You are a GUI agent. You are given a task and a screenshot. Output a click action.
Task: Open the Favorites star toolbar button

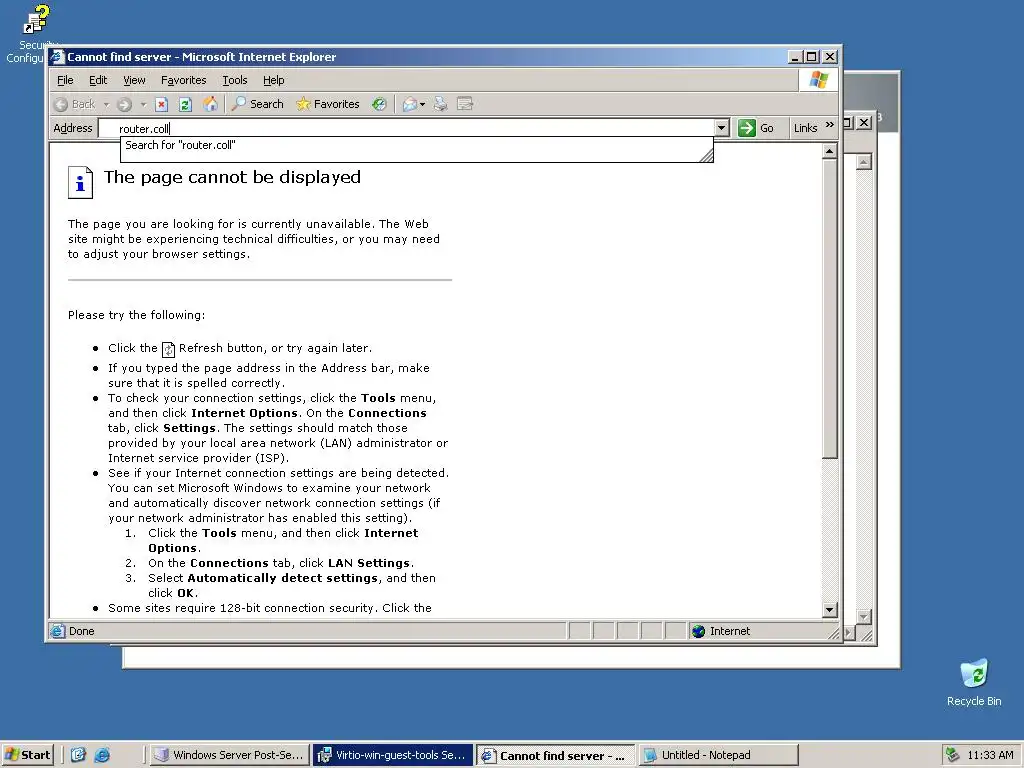point(327,104)
